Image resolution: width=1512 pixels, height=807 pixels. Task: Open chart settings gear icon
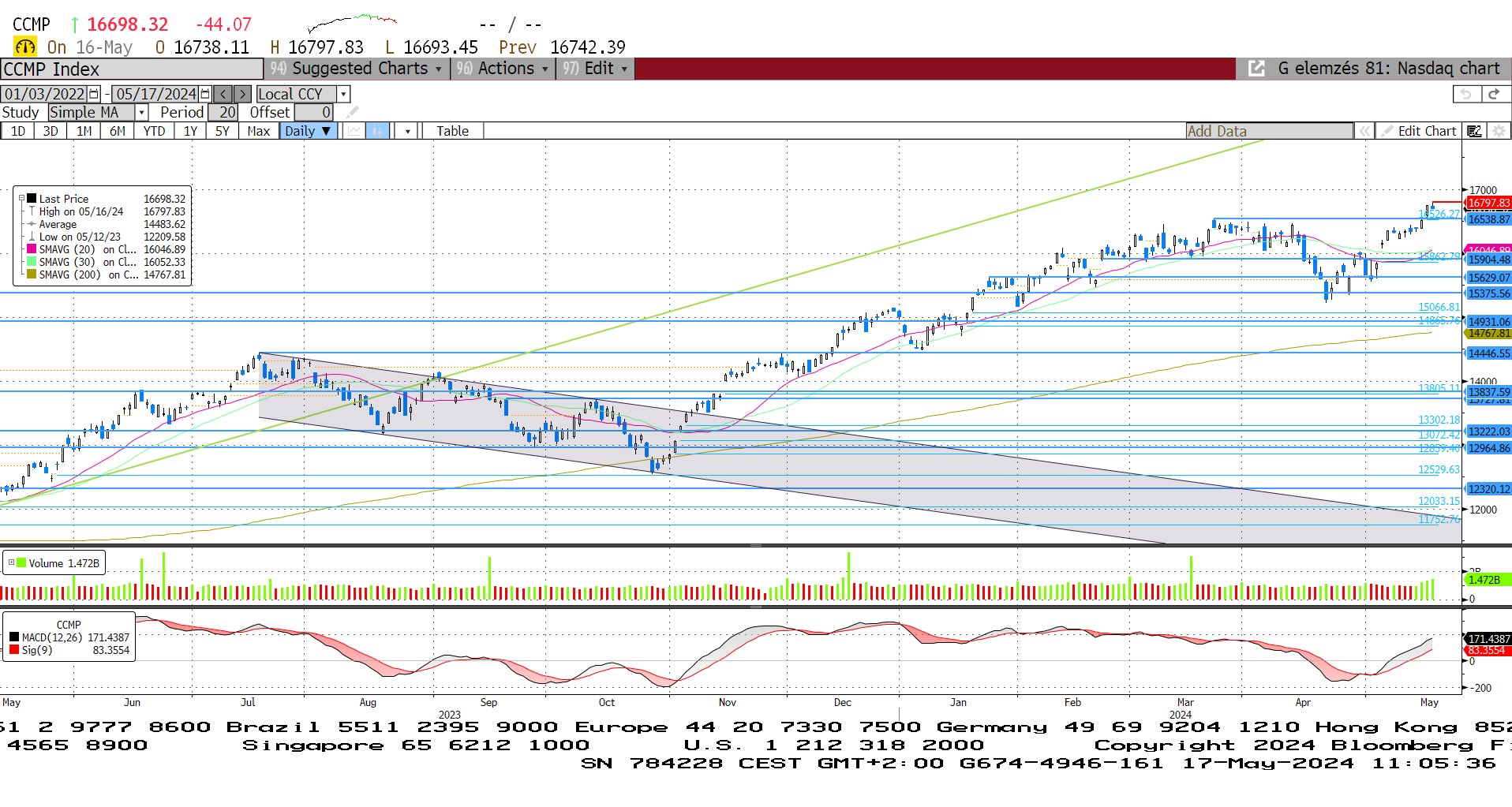[x=1499, y=131]
